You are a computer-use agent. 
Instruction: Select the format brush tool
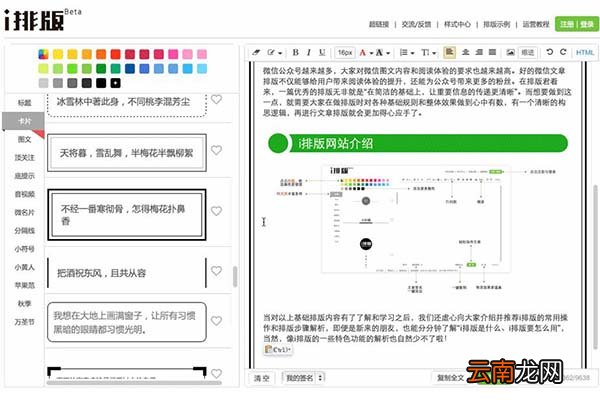click(271, 52)
